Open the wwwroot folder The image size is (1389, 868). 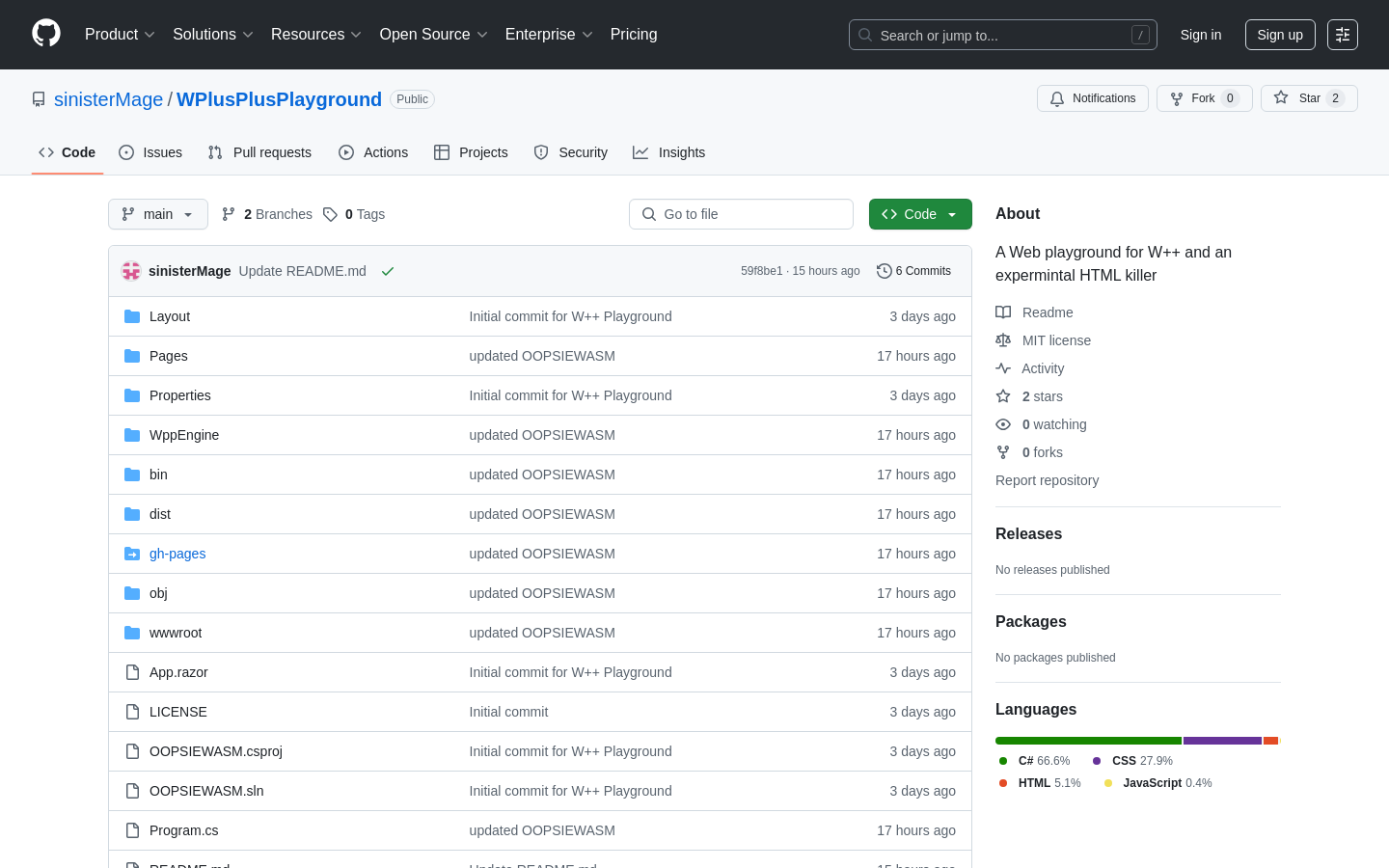pos(176,633)
